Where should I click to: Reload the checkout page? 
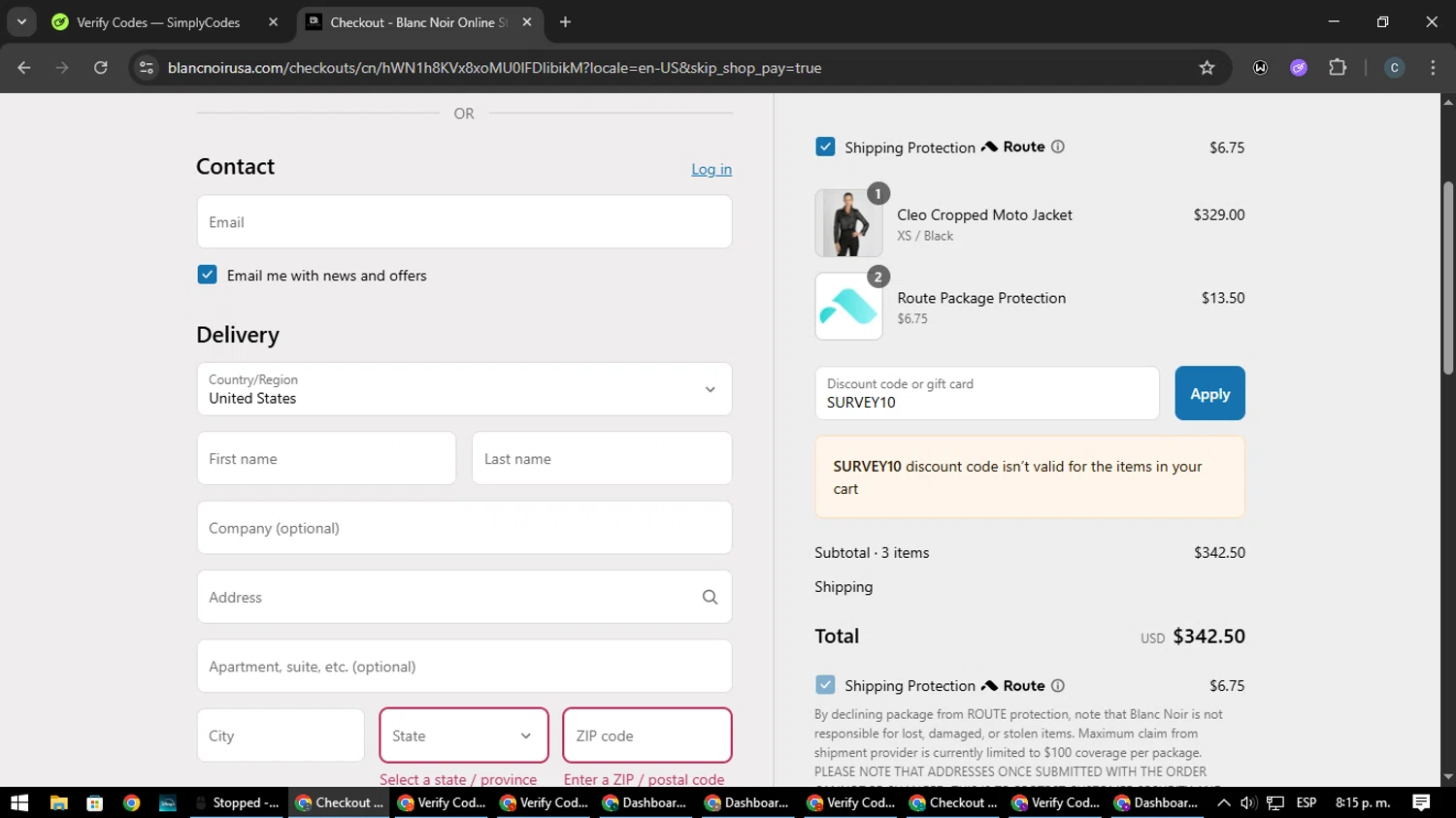(101, 68)
